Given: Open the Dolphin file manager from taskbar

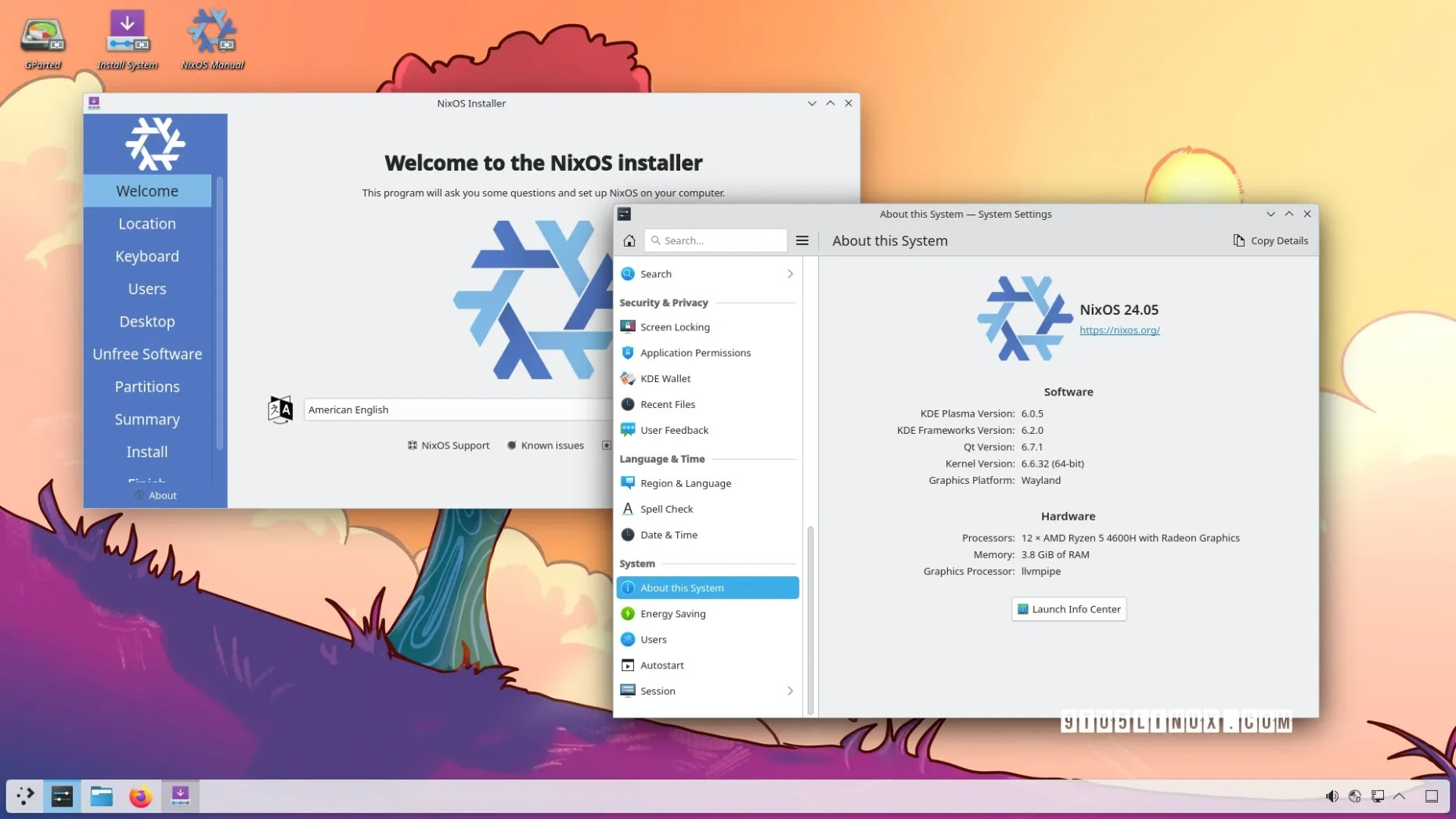Looking at the screenshot, I should pos(102,796).
